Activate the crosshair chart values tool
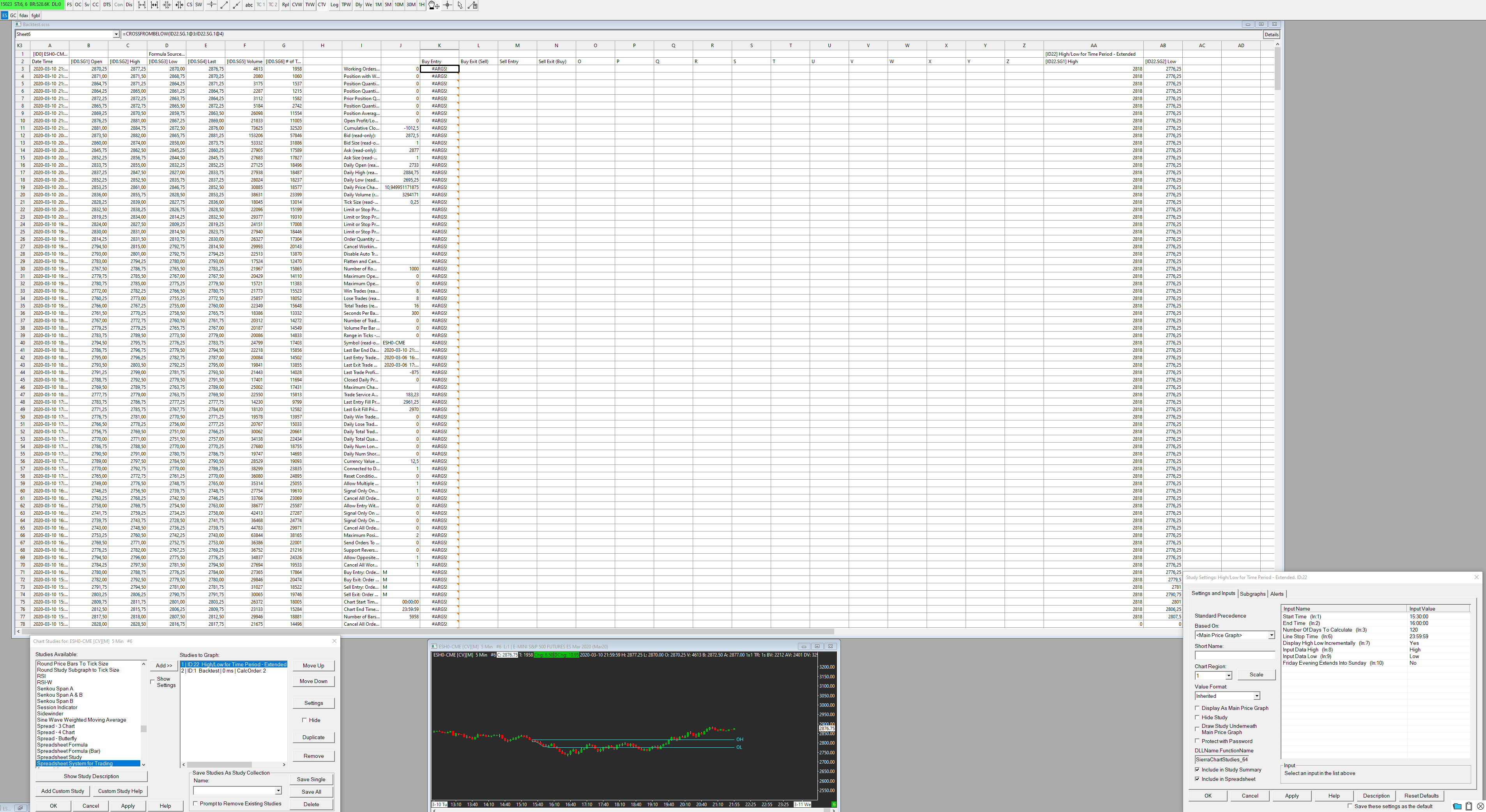The image size is (1486, 812). pos(448,5)
